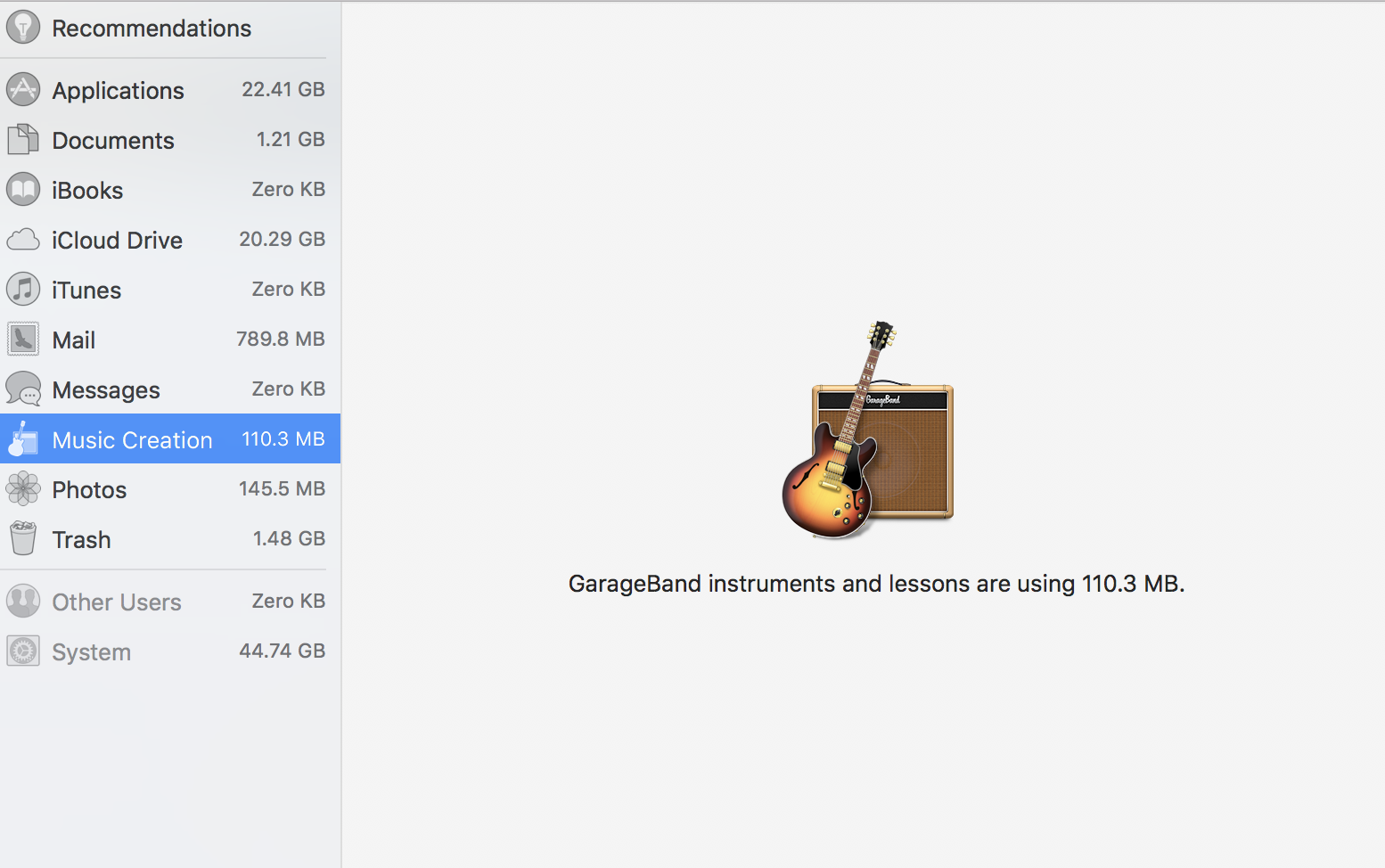Click the 789.8 MB Mail size
The height and width of the screenshot is (868, 1385).
pos(281,339)
